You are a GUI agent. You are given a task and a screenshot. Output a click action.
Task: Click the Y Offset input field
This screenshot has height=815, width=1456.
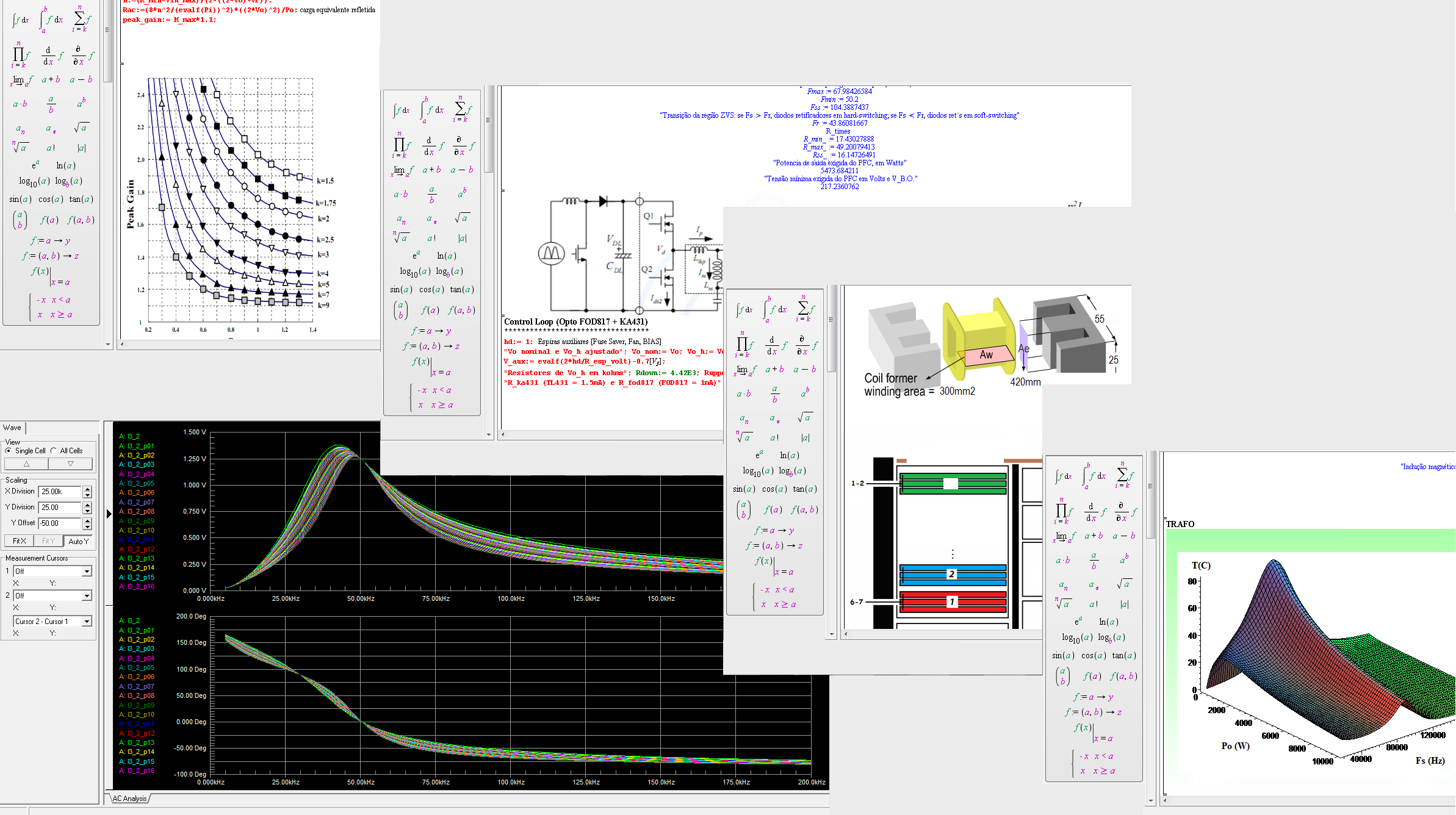click(x=59, y=523)
